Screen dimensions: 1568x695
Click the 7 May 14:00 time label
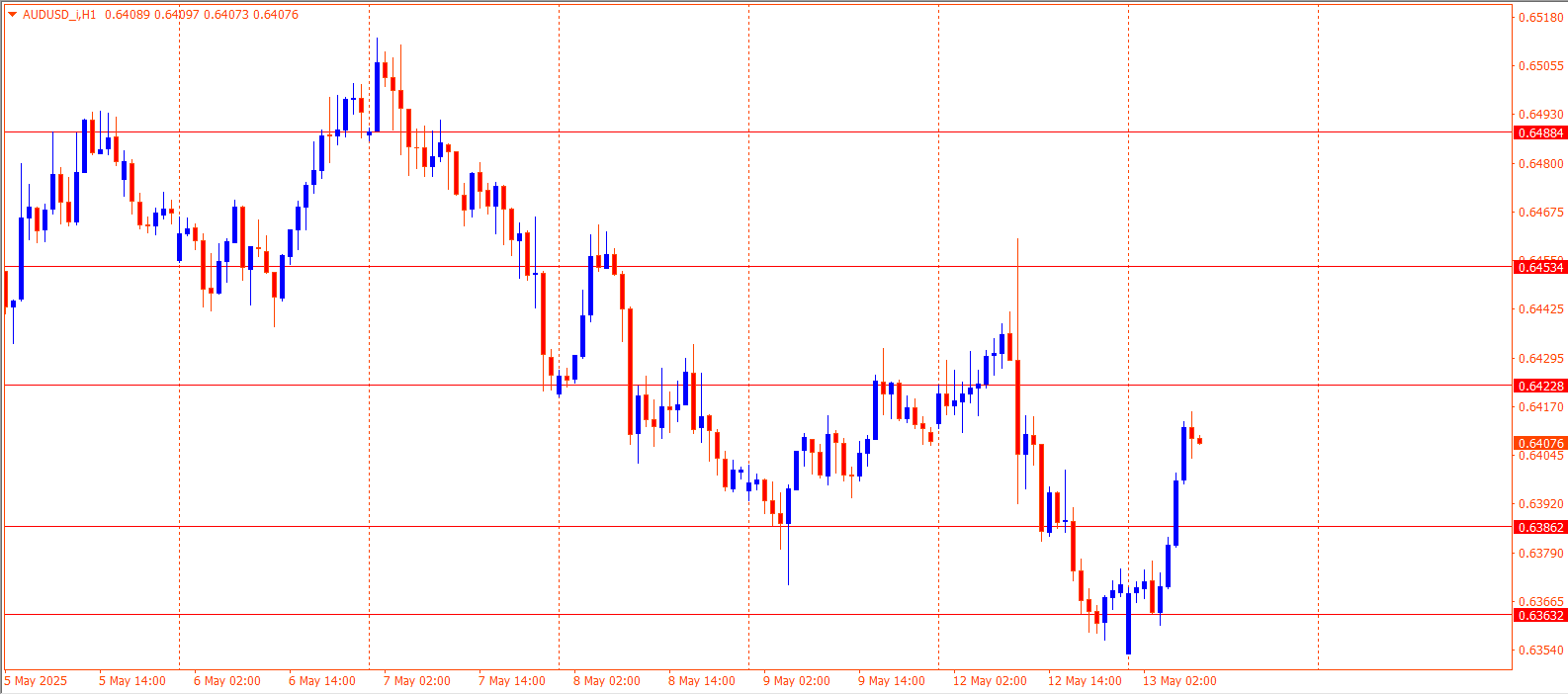point(512,681)
